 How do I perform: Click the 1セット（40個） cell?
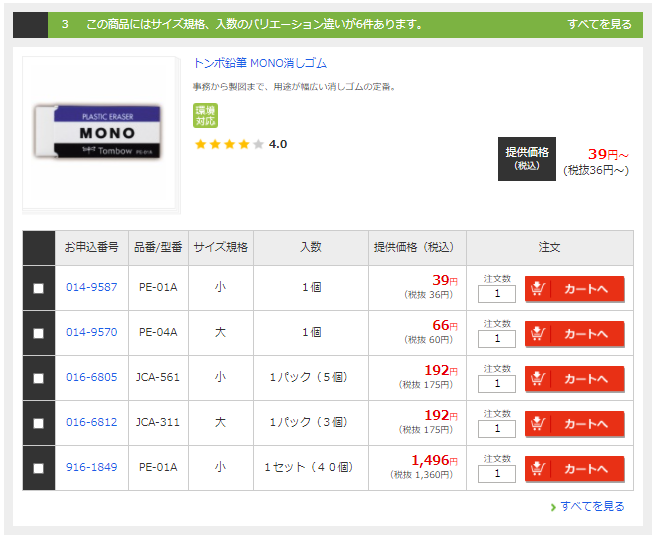[x=311, y=467]
